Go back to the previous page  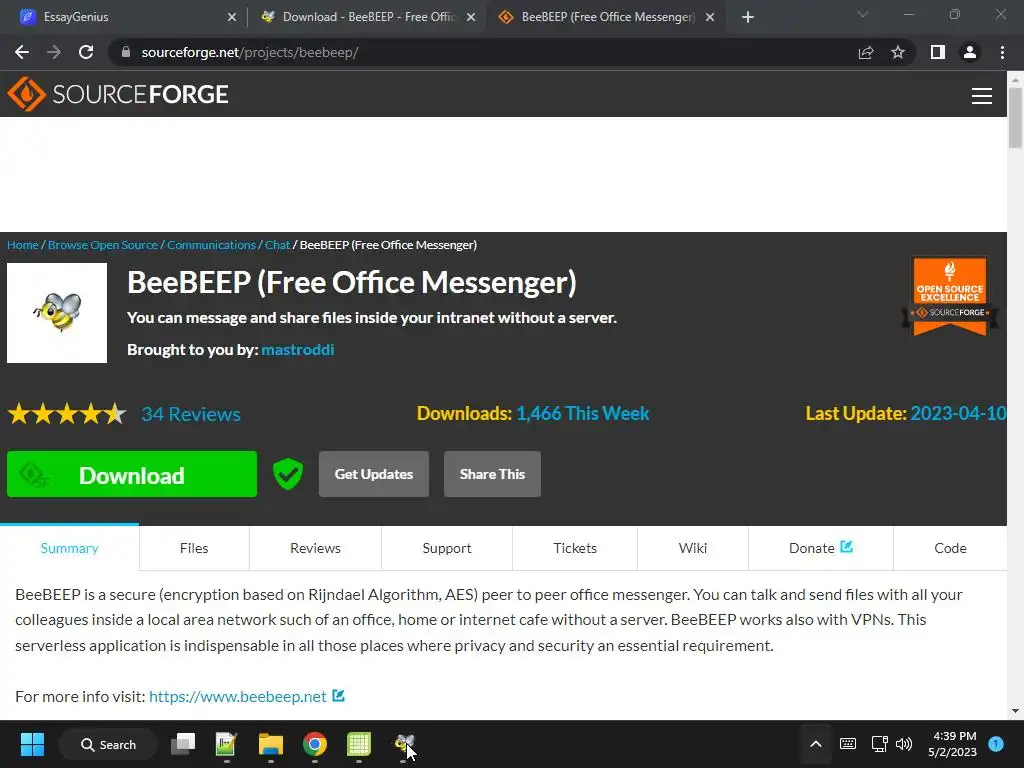[x=22, y=52]
